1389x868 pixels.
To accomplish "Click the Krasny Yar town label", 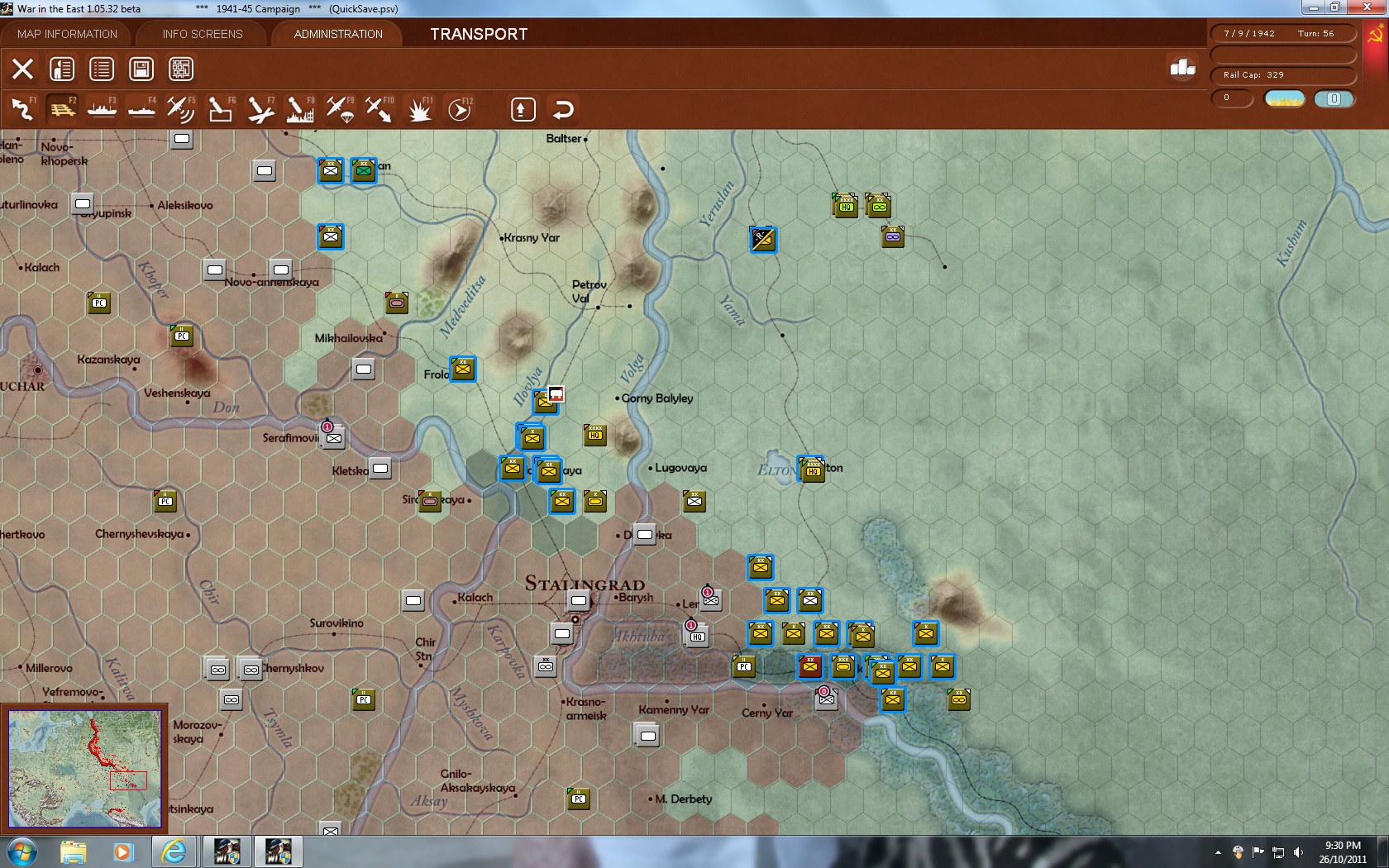I will coord(531,238).
